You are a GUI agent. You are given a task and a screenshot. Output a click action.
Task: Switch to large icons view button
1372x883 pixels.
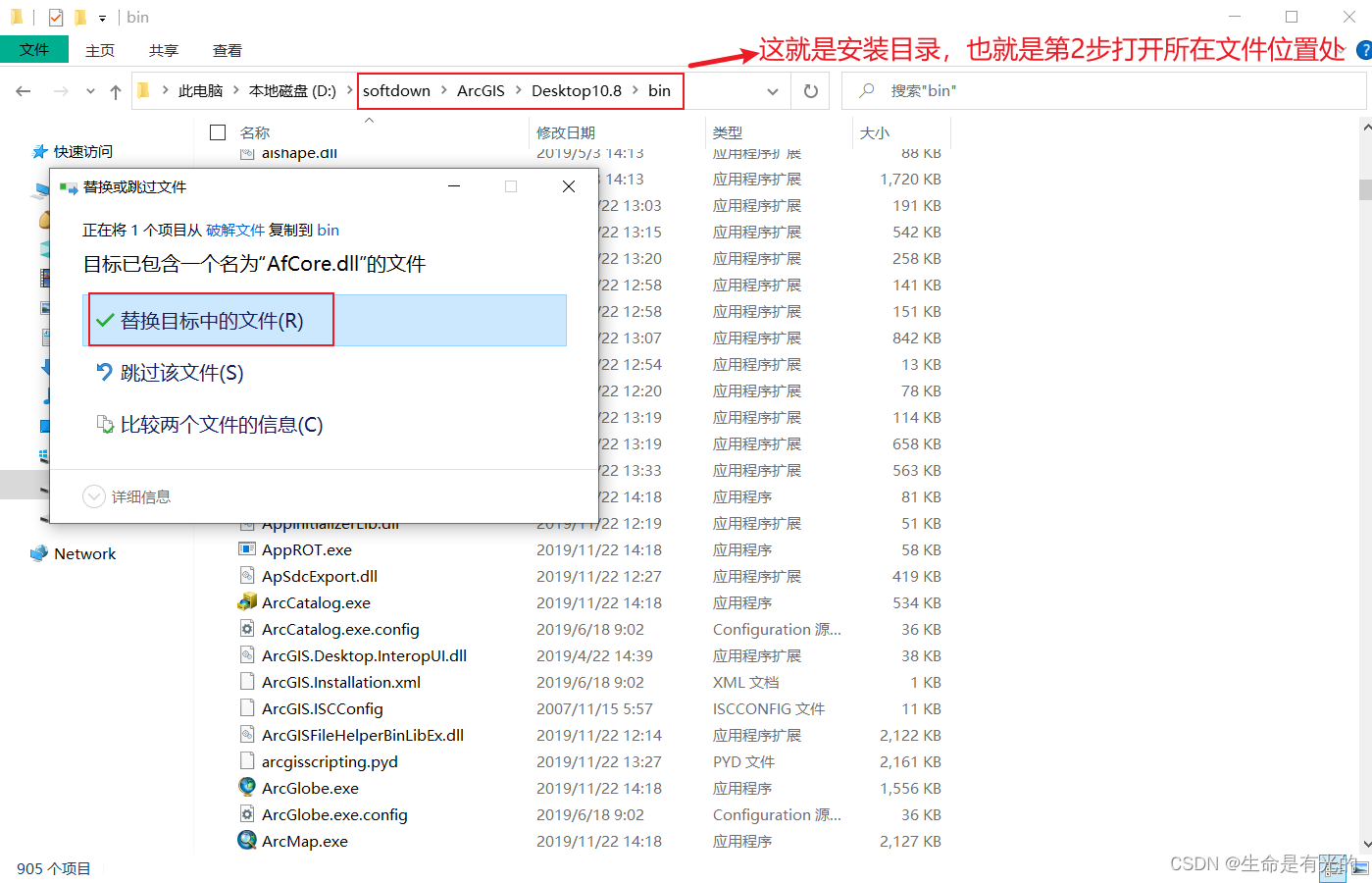(1360, 868)
